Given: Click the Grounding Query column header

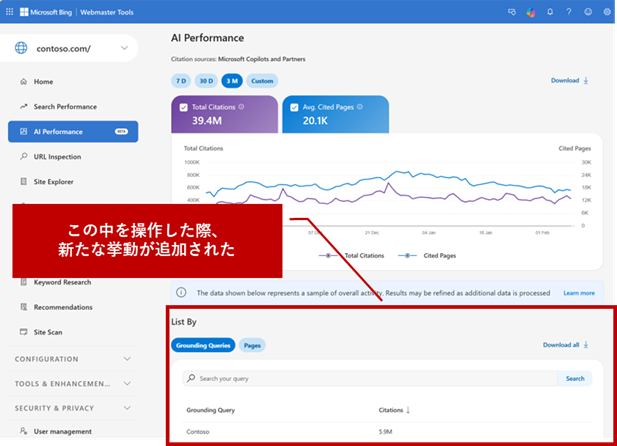Looking at the screenshot, I should click(x=211, y=410).
